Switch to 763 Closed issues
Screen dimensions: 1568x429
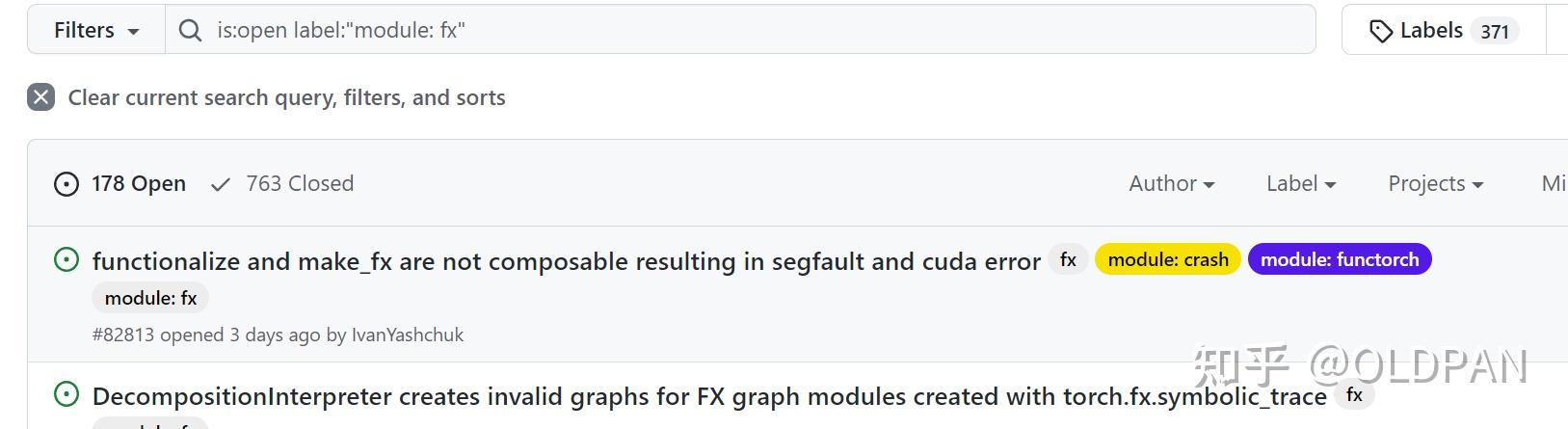[x=299, y=183]
